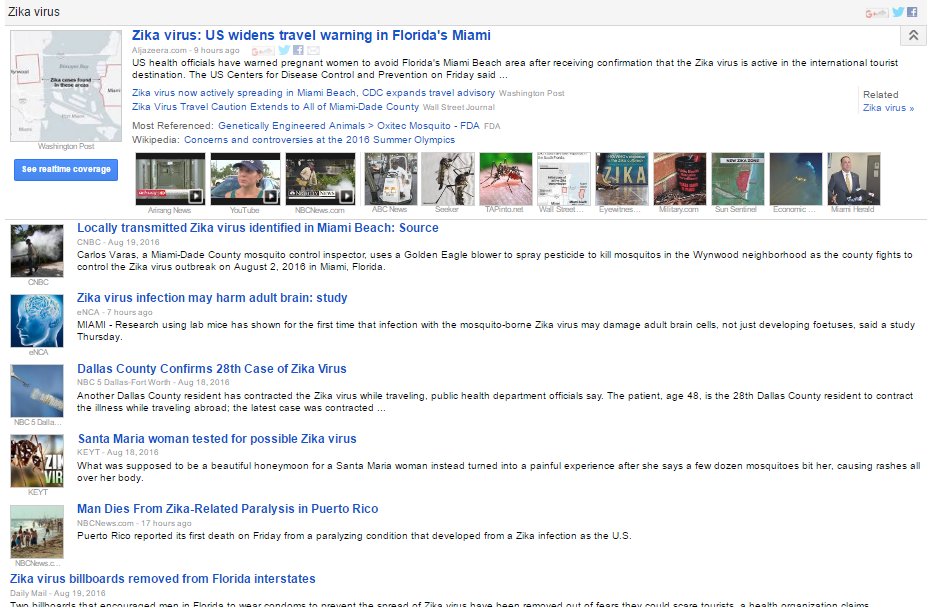The height and width of the screenshot is (607, 947).
Task: Open the Economic thumbnail image
Action: pos(796,179)
